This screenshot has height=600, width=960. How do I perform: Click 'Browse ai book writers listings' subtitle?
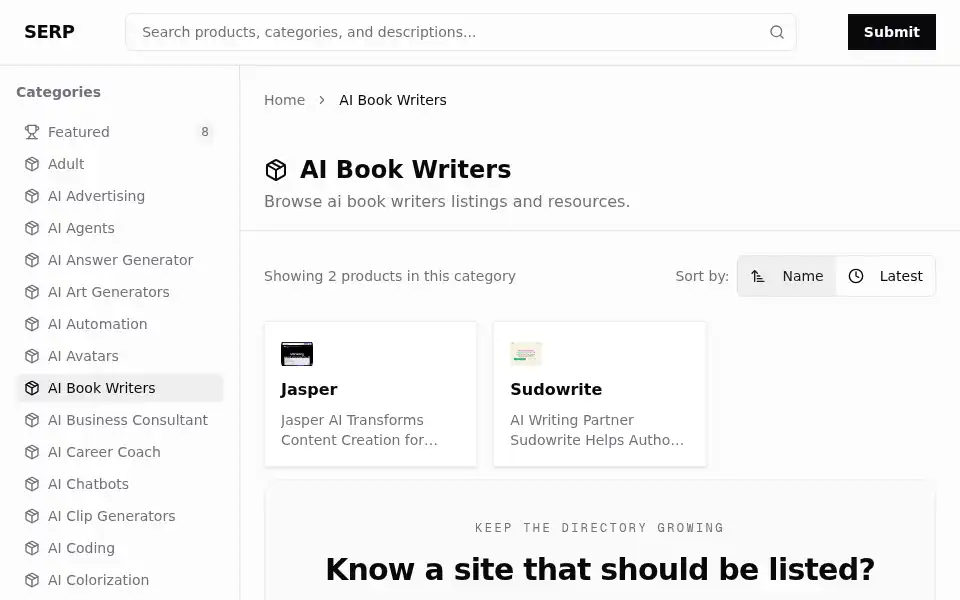point(447,201)
